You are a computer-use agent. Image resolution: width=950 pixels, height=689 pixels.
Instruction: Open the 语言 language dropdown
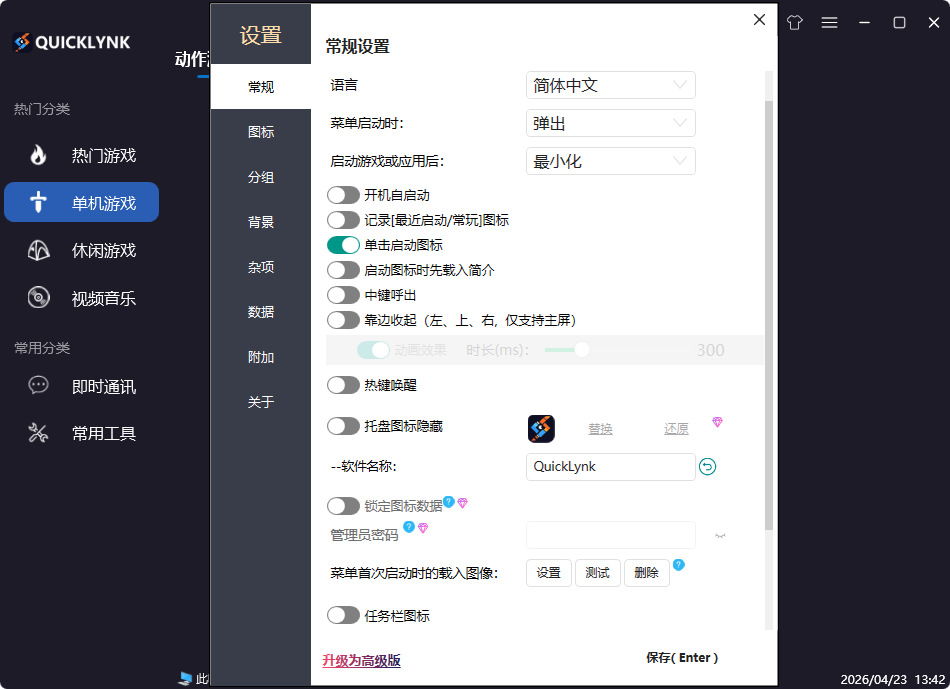coord(610,85)
